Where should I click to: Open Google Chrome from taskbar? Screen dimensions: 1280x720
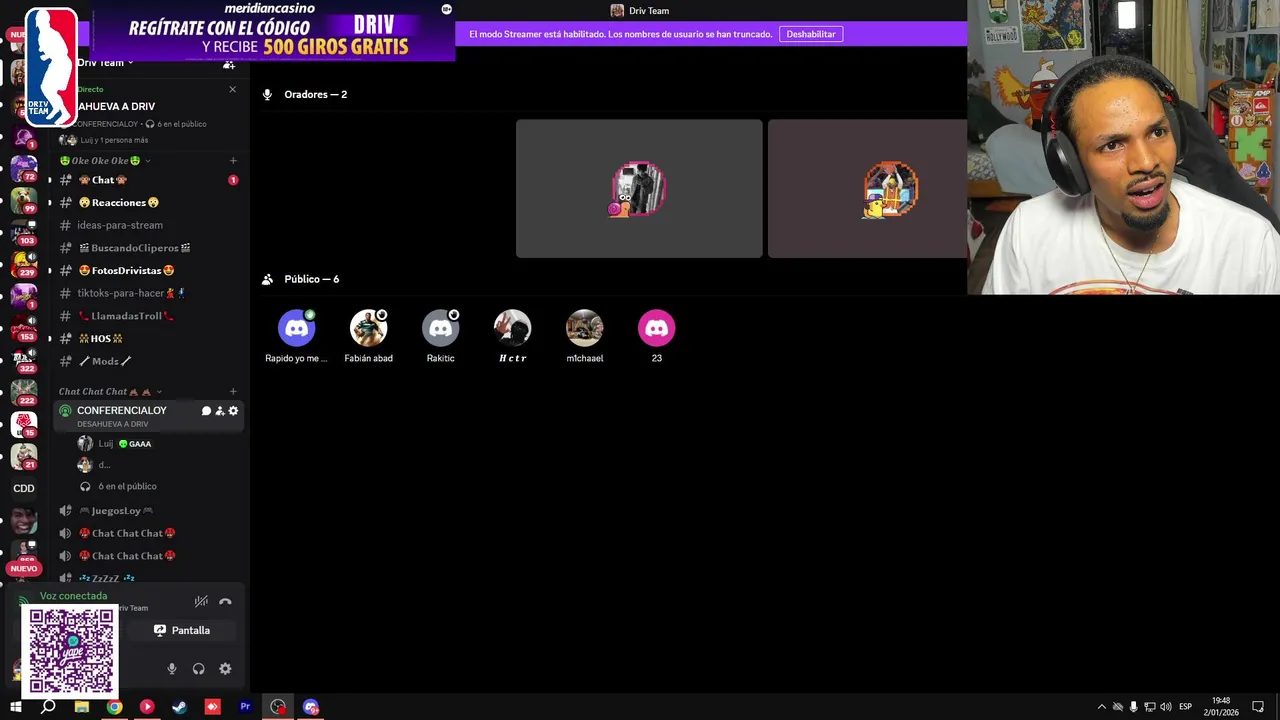tap(115, 707)
